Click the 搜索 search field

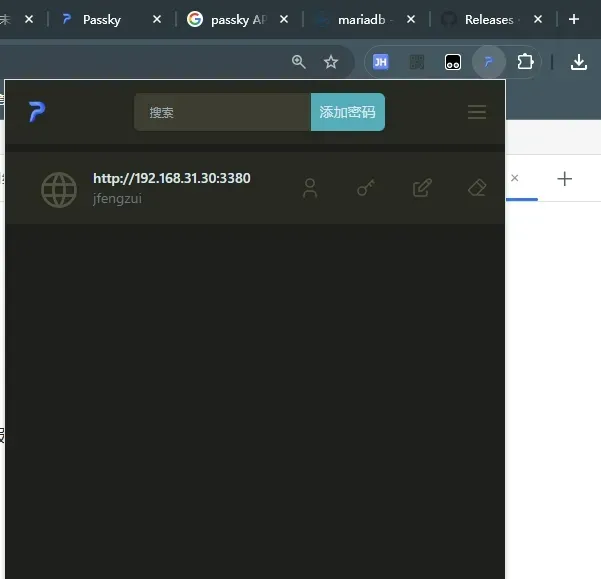[x=222, y=112]
